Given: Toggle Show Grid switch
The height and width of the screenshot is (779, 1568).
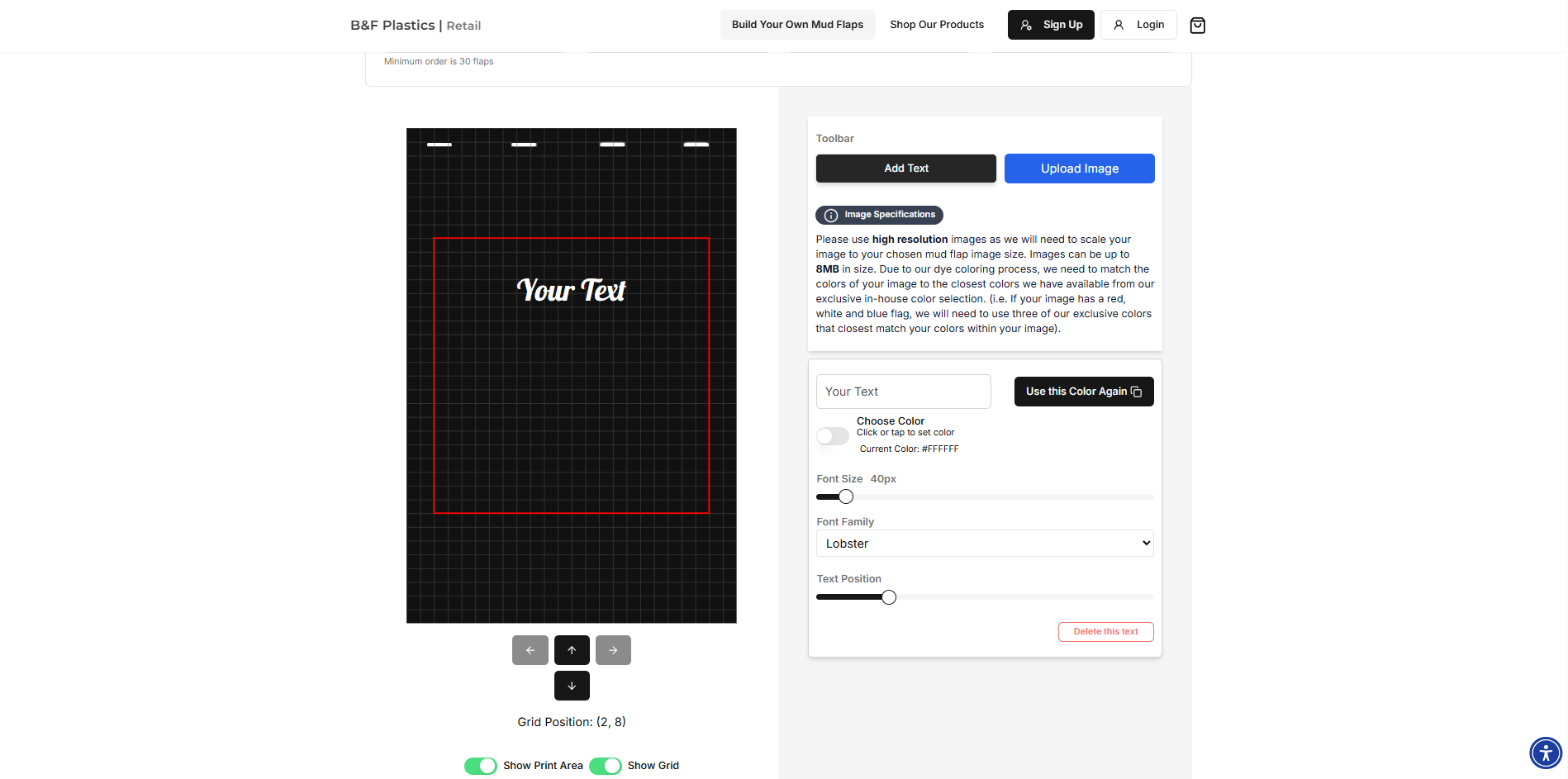Looking at the screenshot, I should point(606,766).
